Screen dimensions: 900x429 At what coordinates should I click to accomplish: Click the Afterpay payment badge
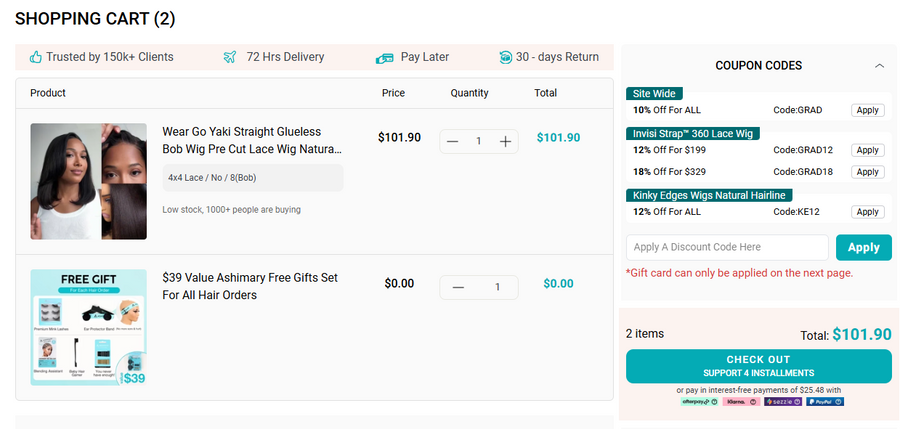[699, 402]
